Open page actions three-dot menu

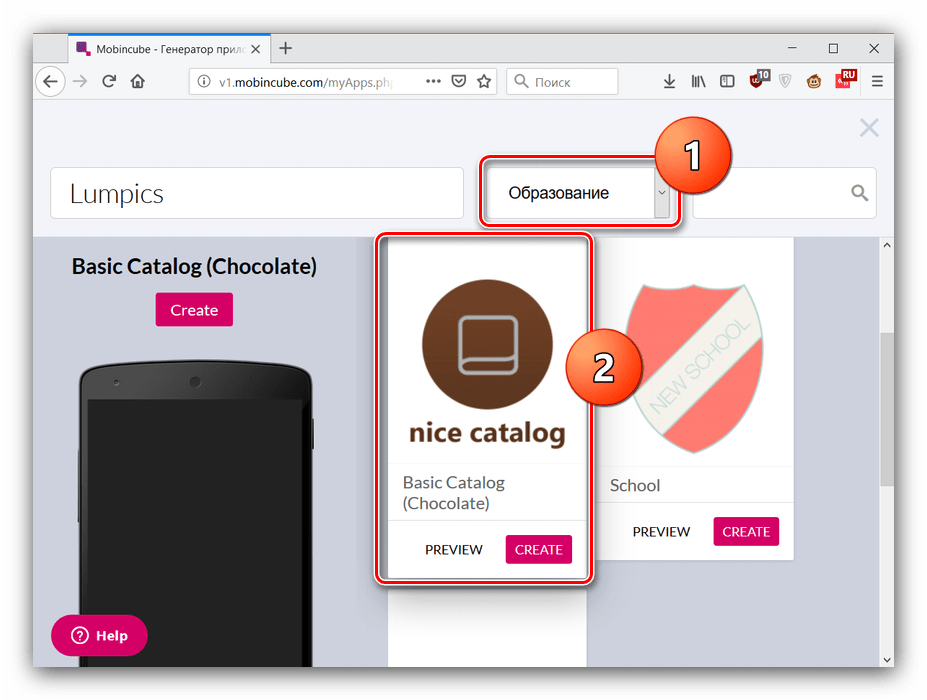coord(432,82)
